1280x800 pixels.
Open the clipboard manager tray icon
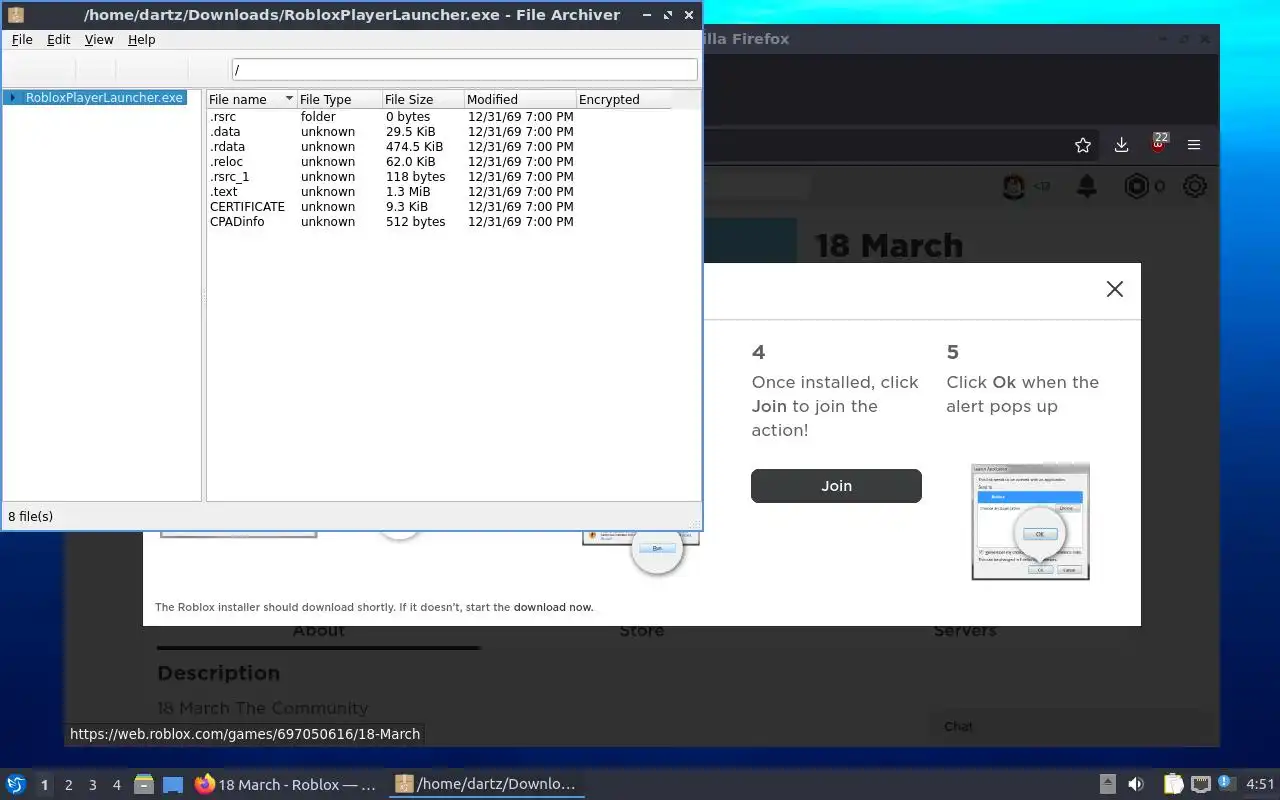(1174, 785)
